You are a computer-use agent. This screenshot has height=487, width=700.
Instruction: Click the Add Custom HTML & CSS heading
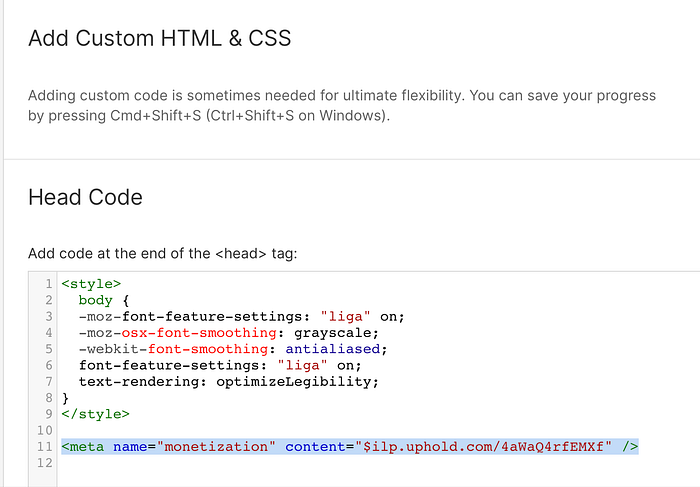coord(160,38)
